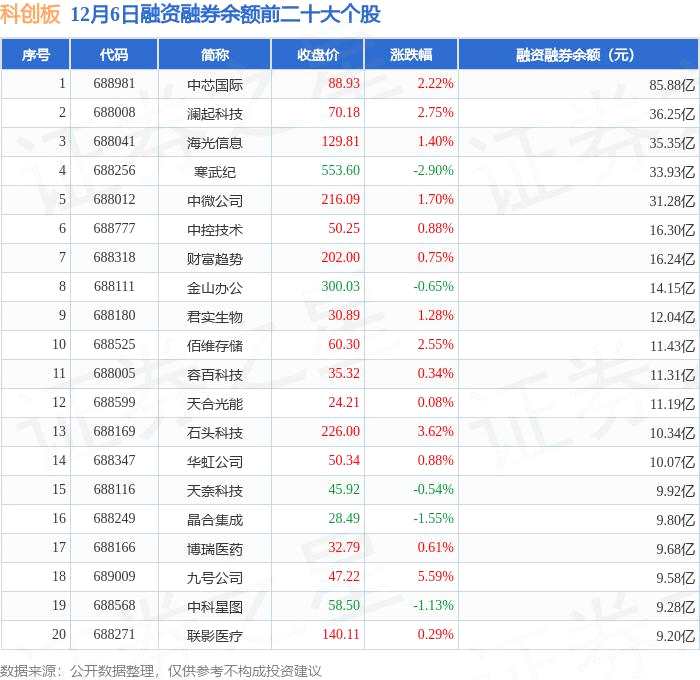Select stock code 688981
The width and height of the screenshot is (700, 680).
pyautogui.click(x=114, y=83)
